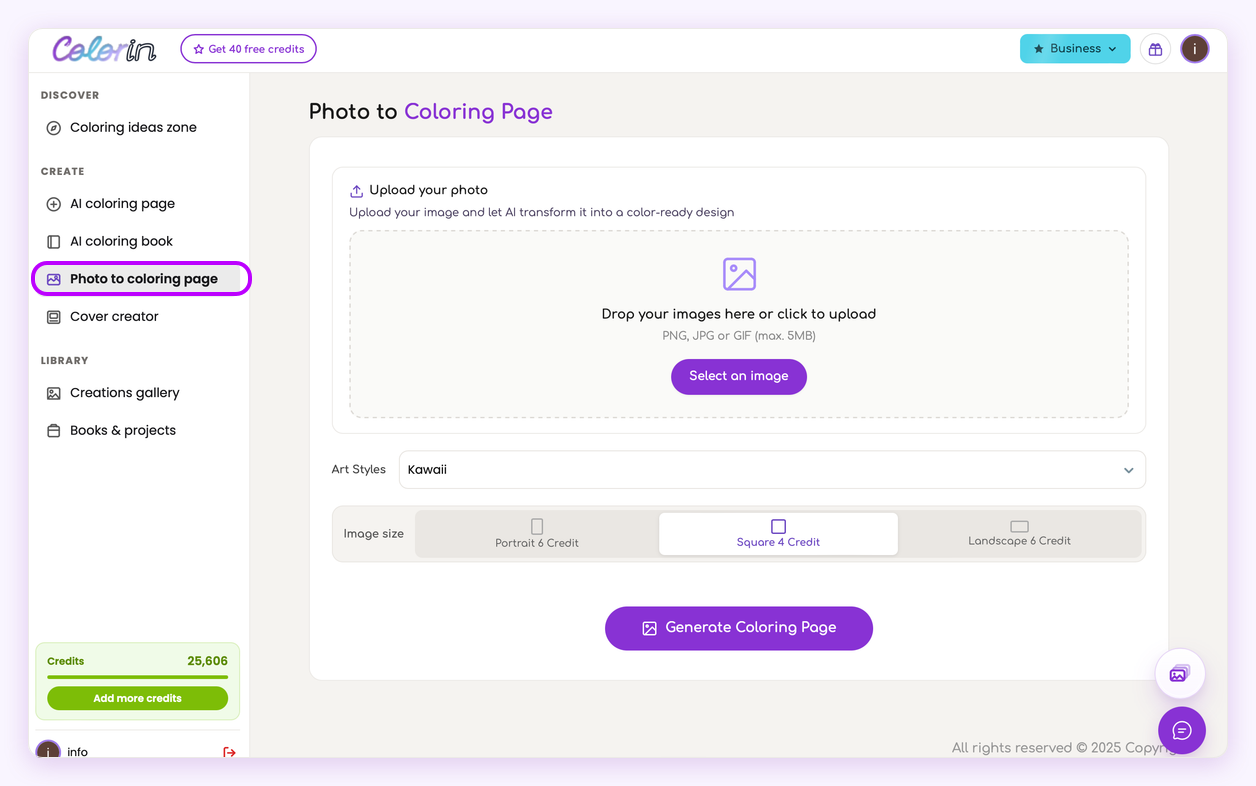Select Landscape 6 Credit image size
The image size is (1256, 786).
click(x=1019, y=534)
